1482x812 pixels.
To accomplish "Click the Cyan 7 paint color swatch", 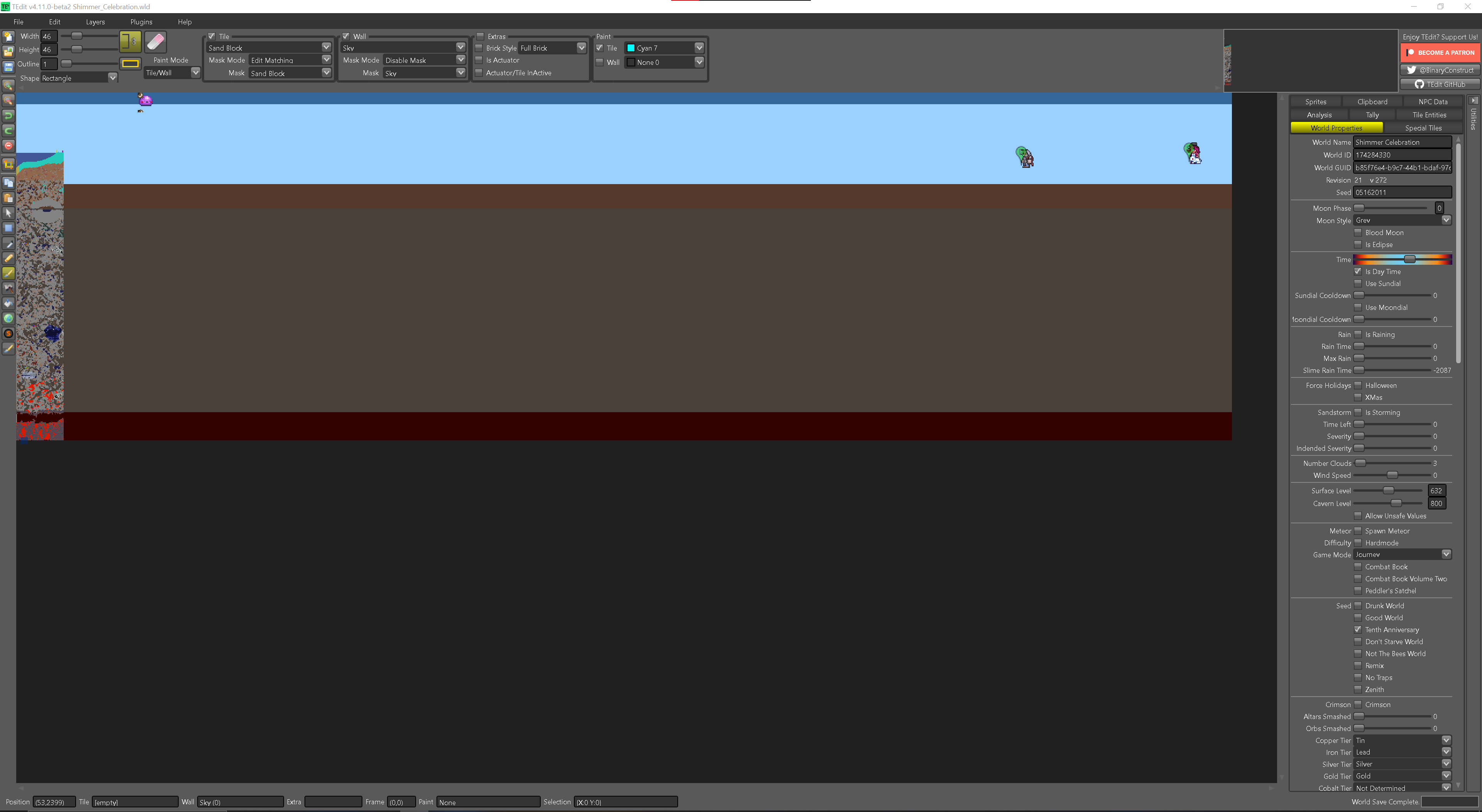I will click(631, 48).
